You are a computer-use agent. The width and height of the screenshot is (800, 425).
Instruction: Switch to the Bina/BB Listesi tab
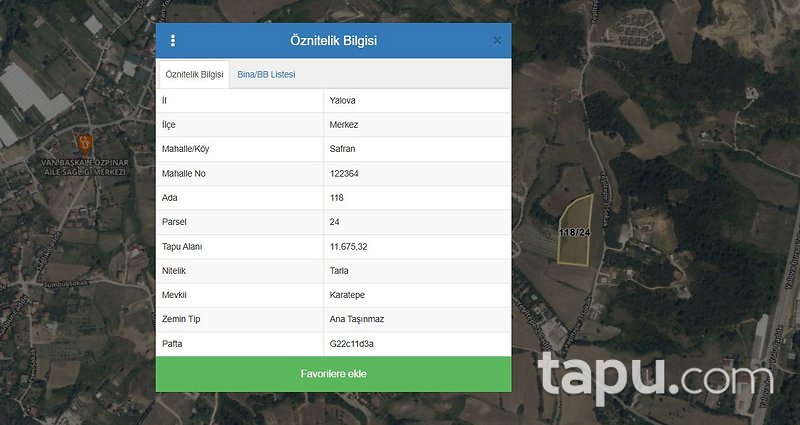point(265,75)
